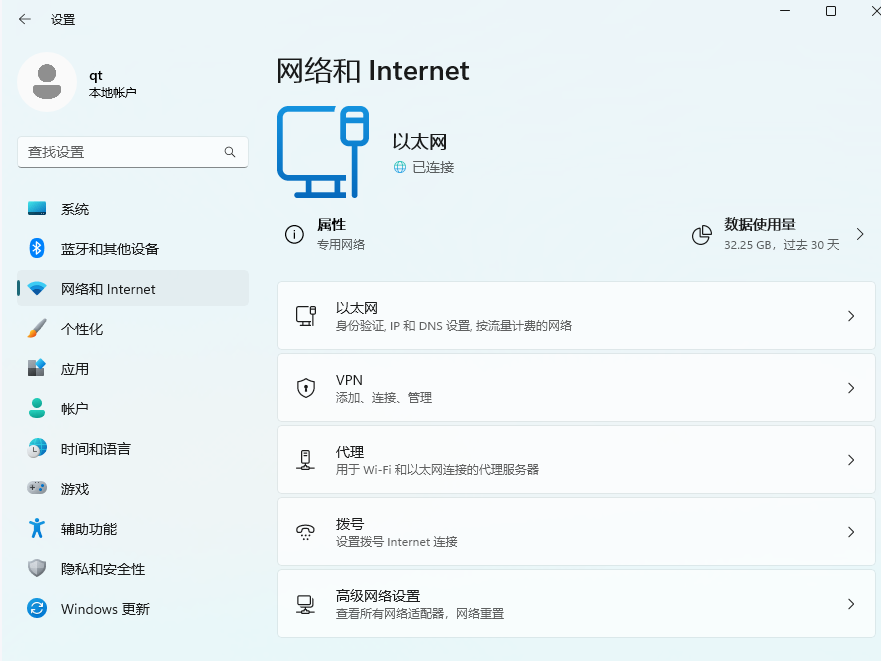Open 数据使用量 32.25 GB details
881x661 pixels.
778,234
